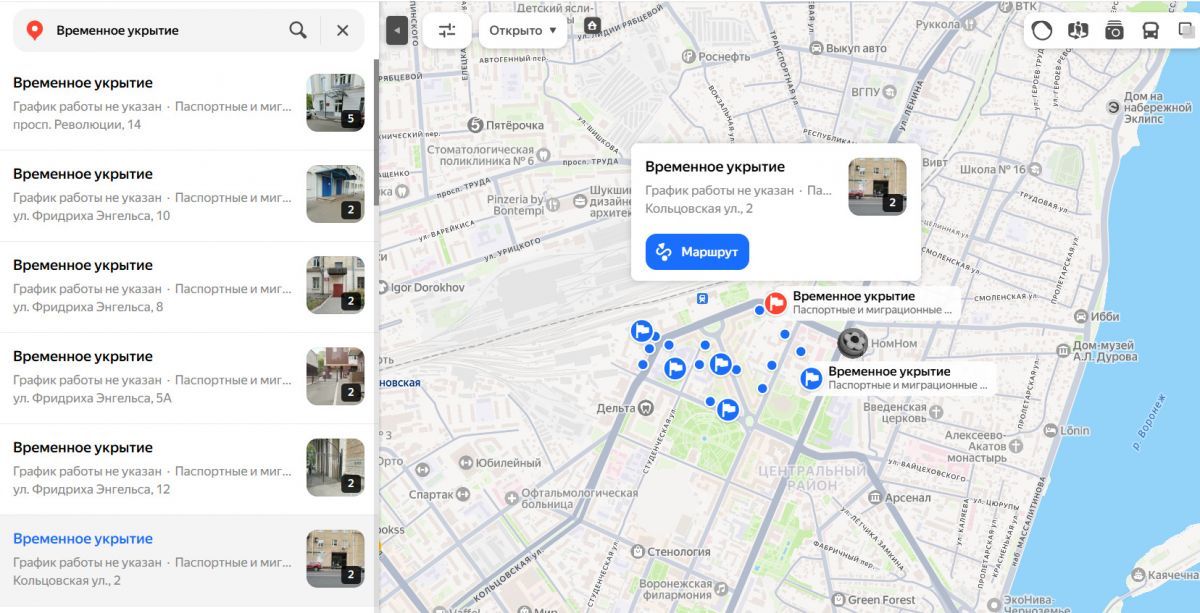The height and width of the screenshot is (613, 1200).
Task: Click the Дом на набережной Эклипс icon
Action: tap(1112, 107)
